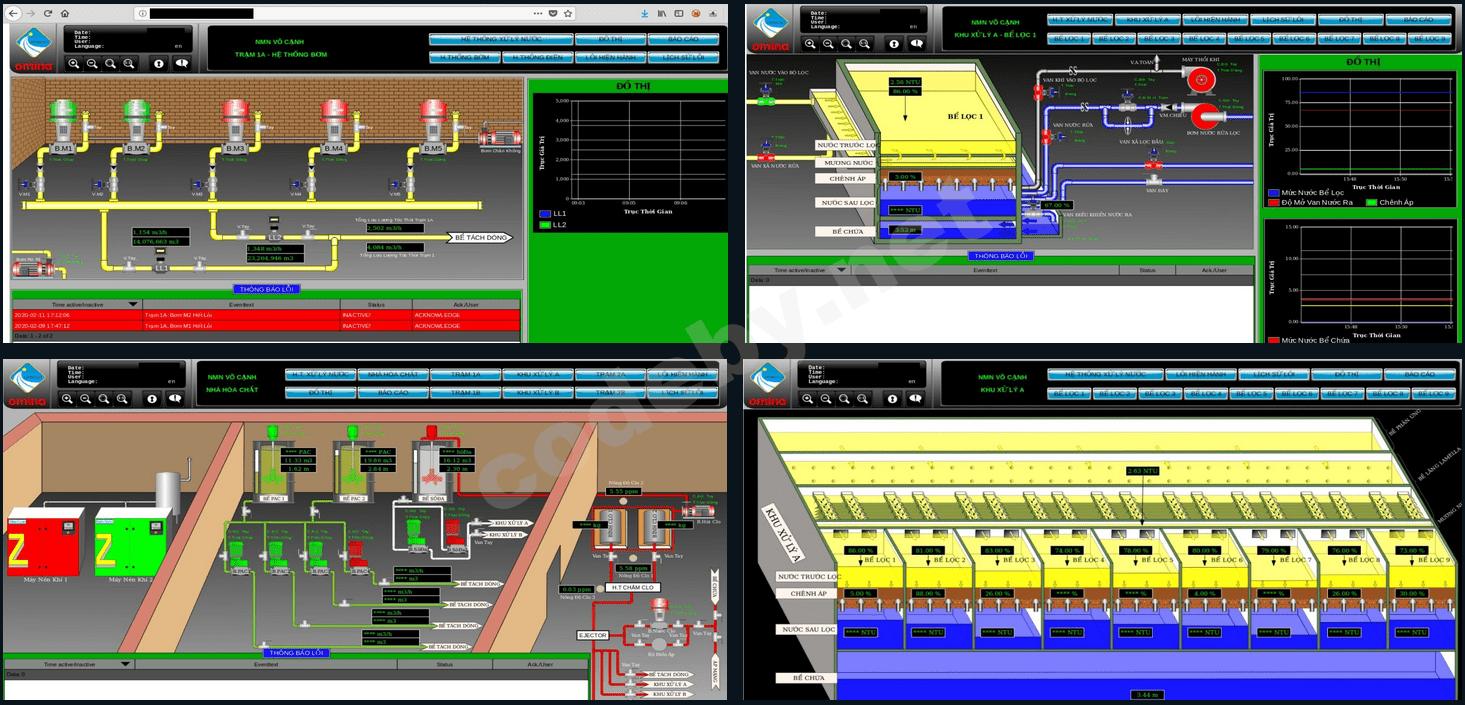Bookmark this page with the star icon
The width and height of the screenshot is (1465, 705).
click(568, 13)
